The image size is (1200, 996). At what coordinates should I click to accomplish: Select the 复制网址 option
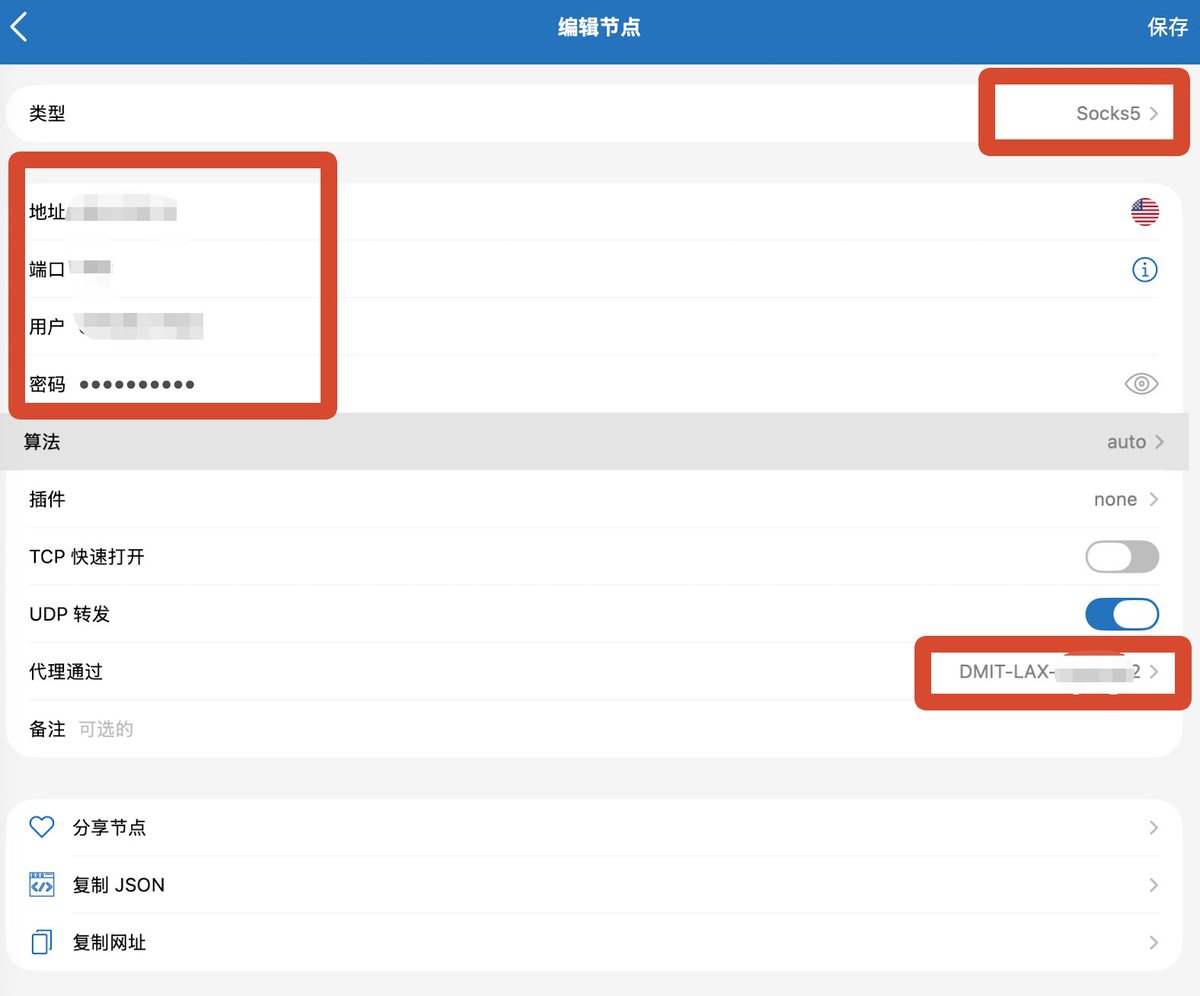click(594, 942)
